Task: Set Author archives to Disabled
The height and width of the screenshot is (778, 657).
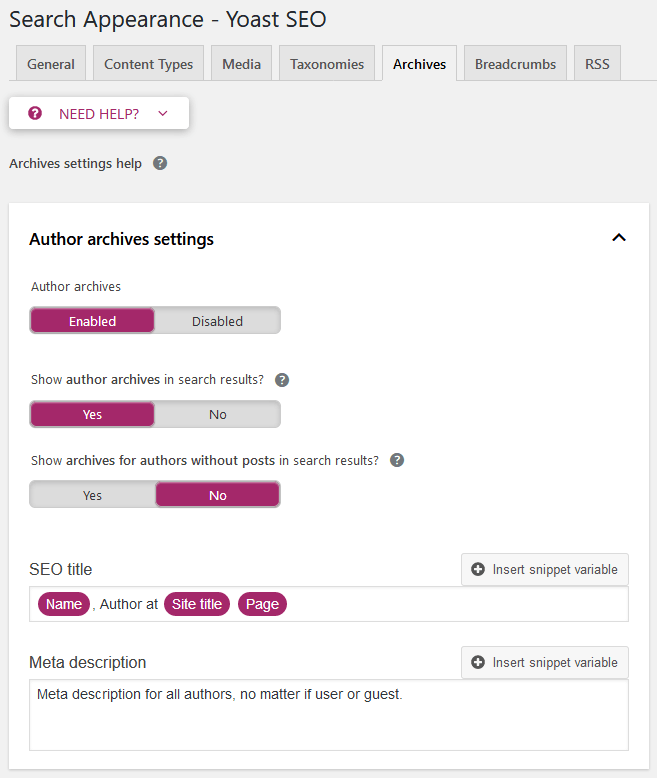Action: (217, 321)
